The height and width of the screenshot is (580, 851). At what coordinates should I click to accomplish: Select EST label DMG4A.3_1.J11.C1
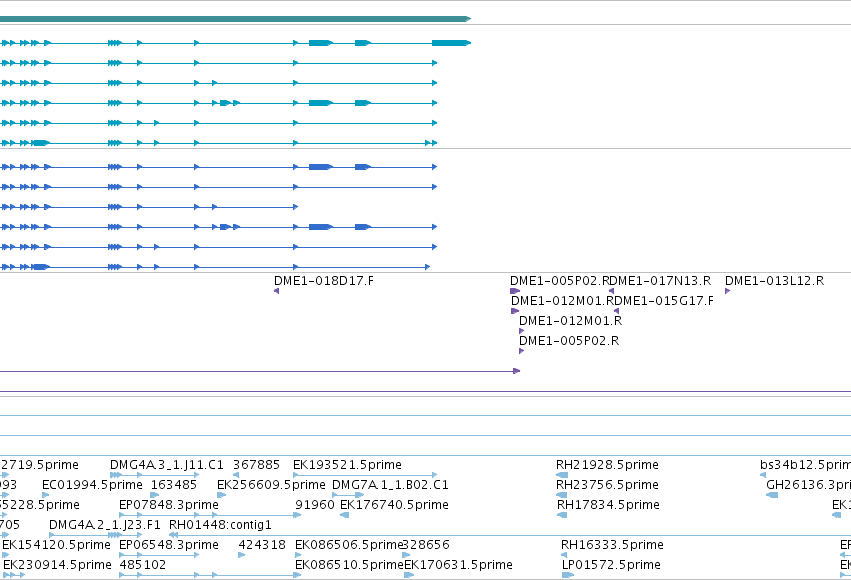click(x=167, y=464)
